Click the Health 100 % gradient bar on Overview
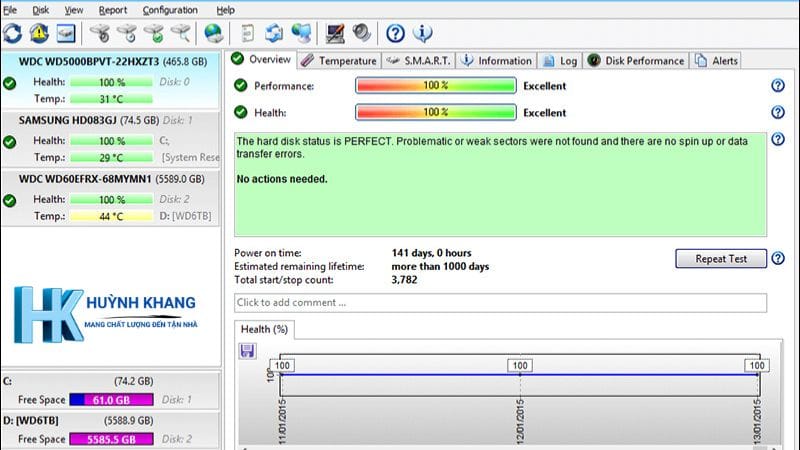Image resolution: width=800 pixels, height=450 pixels. (x=436, y=112)
